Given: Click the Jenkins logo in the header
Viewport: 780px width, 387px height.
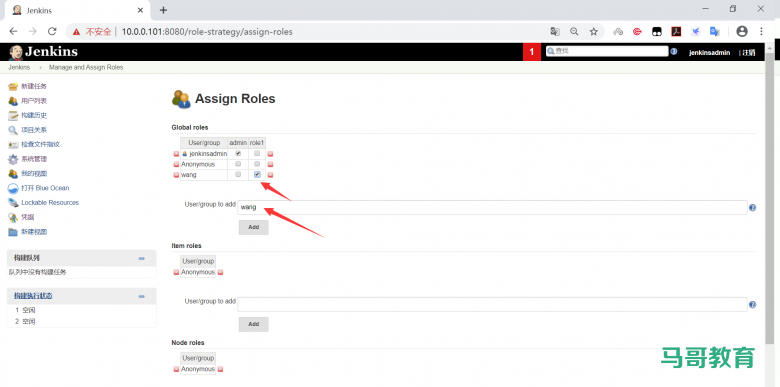Looking at the screenshot, I should [x=43, y=52].
